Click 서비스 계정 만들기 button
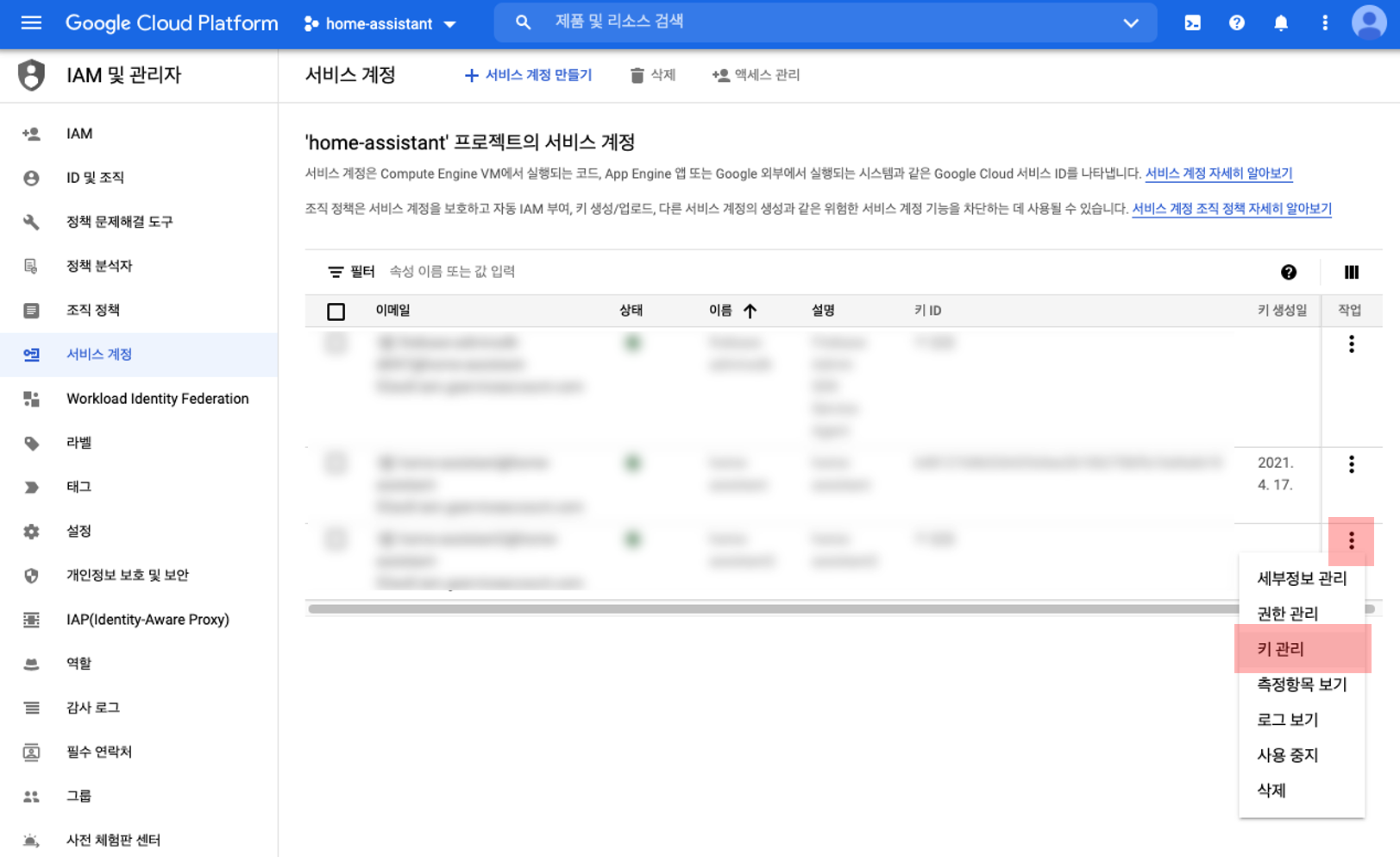Image resolution: width=1400 pixels, height=857 pixels. 528,75
